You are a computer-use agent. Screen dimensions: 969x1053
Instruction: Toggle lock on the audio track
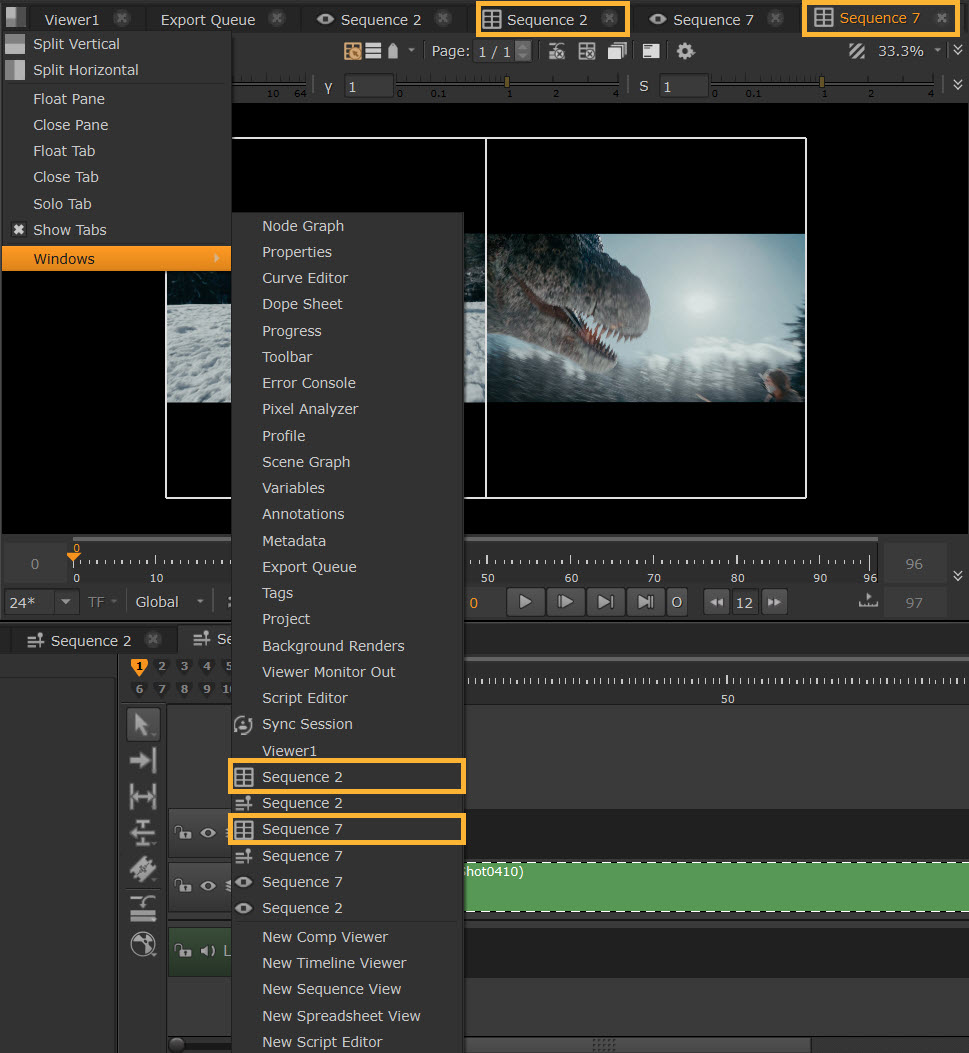point(183,950)
